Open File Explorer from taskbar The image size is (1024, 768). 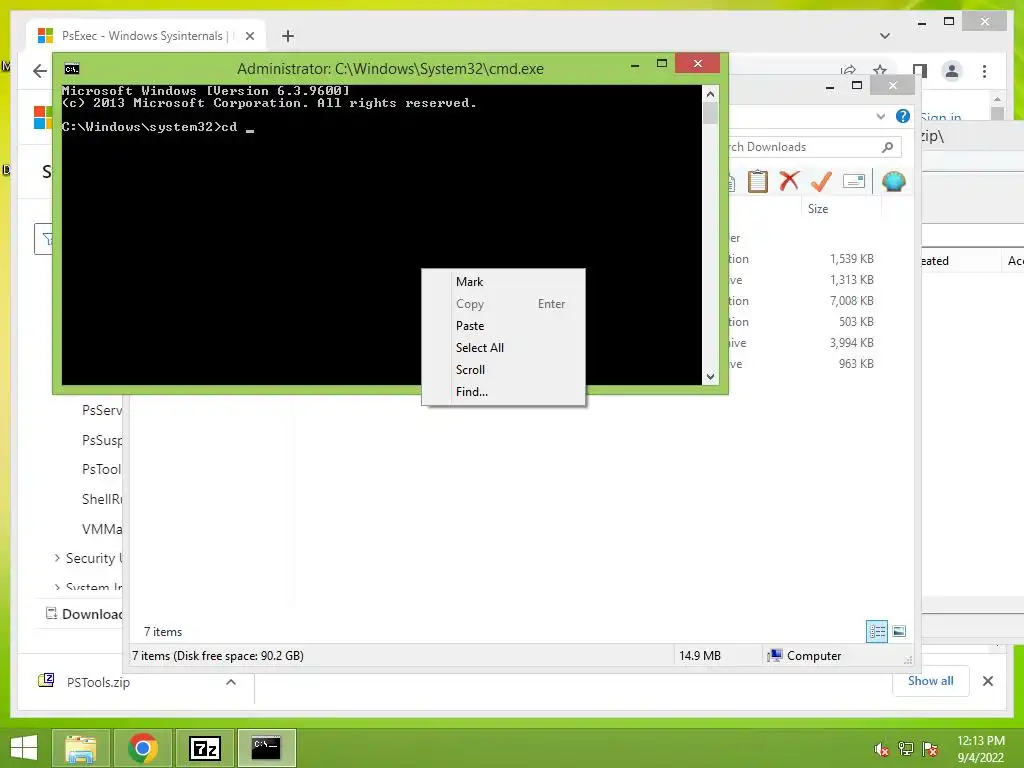click(80, 748)
